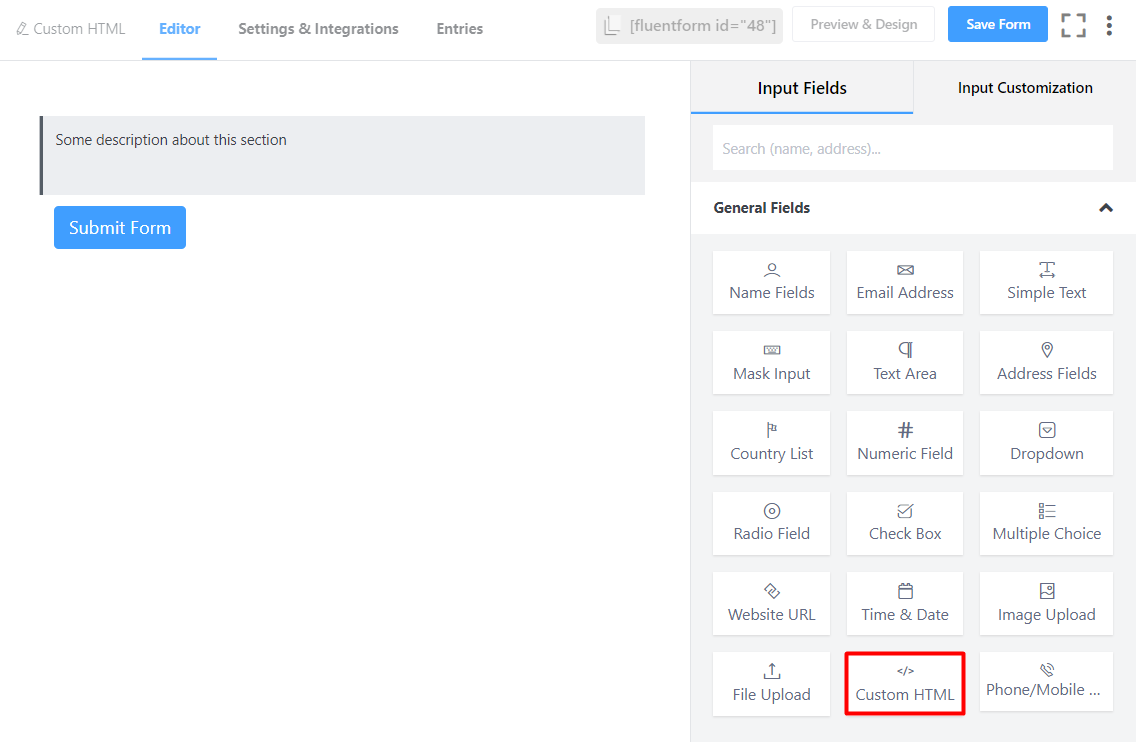Switch to Input Customization tab

point(1024,88)
